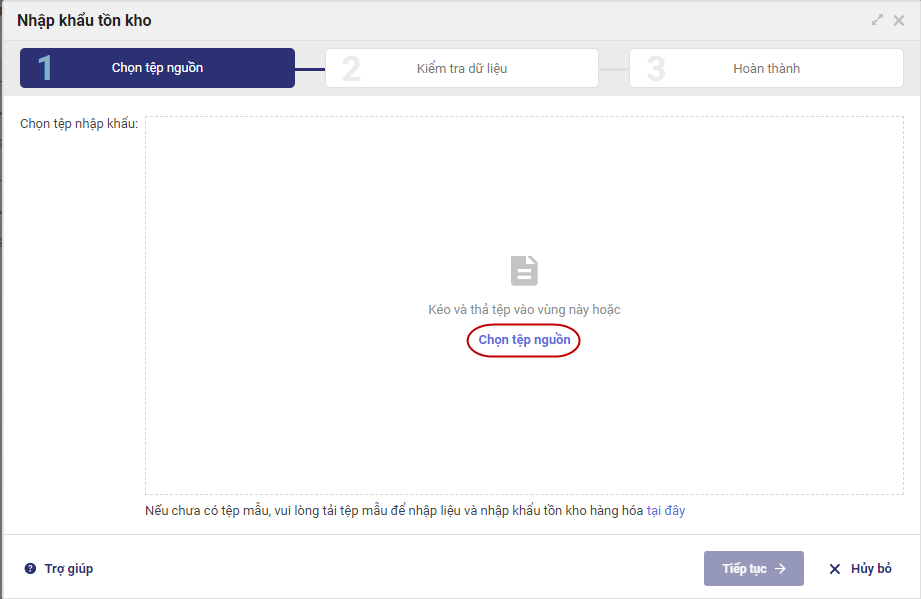Click the Chọn tệp nguồn link
The height and width of the screenshot is (599, 921).
coord(524,339)
